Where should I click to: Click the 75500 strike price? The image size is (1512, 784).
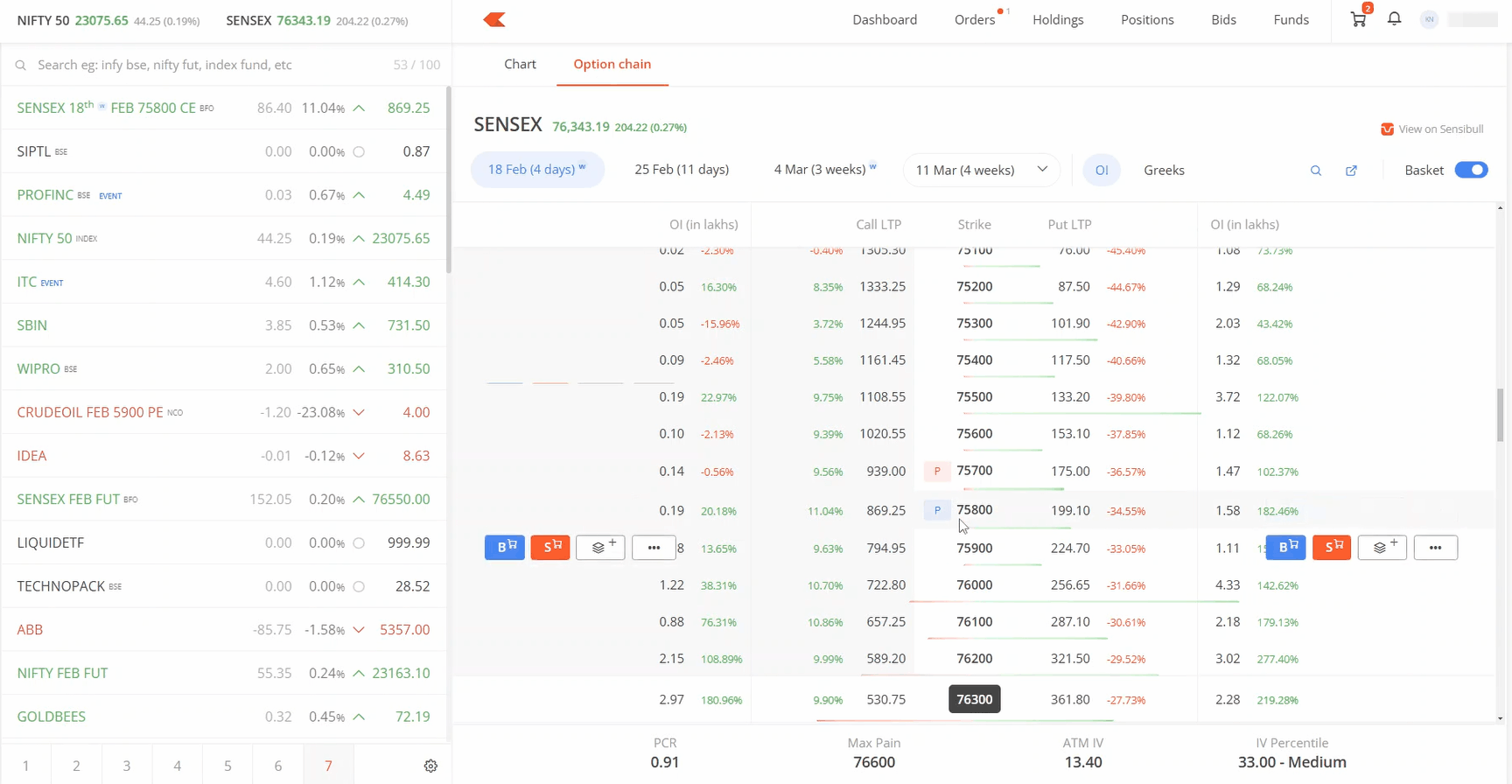coord(974,396)
